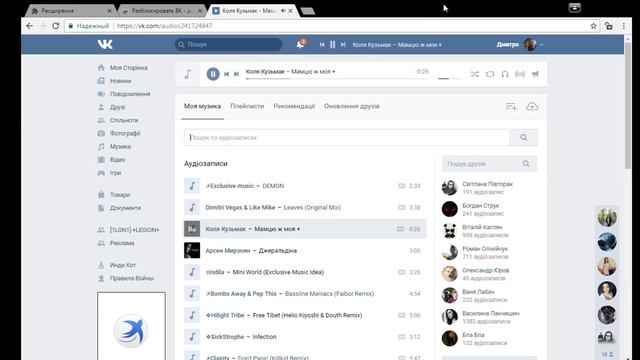This screenshot has height=360, width=640.
Task: Open Моя Сторінка in sidebar
Action: click(122, 68)
